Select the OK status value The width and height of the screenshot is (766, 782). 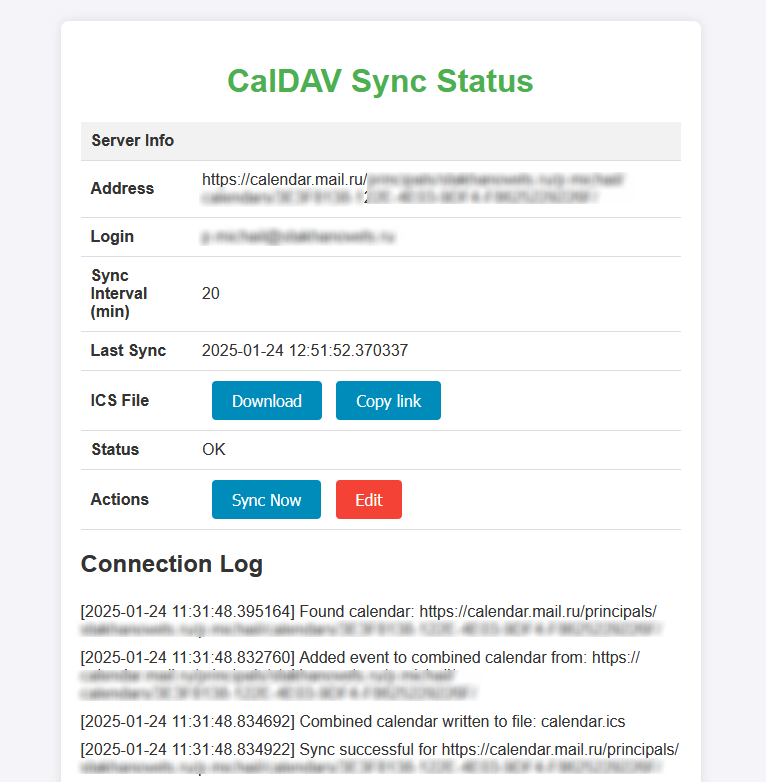(214, 450)
